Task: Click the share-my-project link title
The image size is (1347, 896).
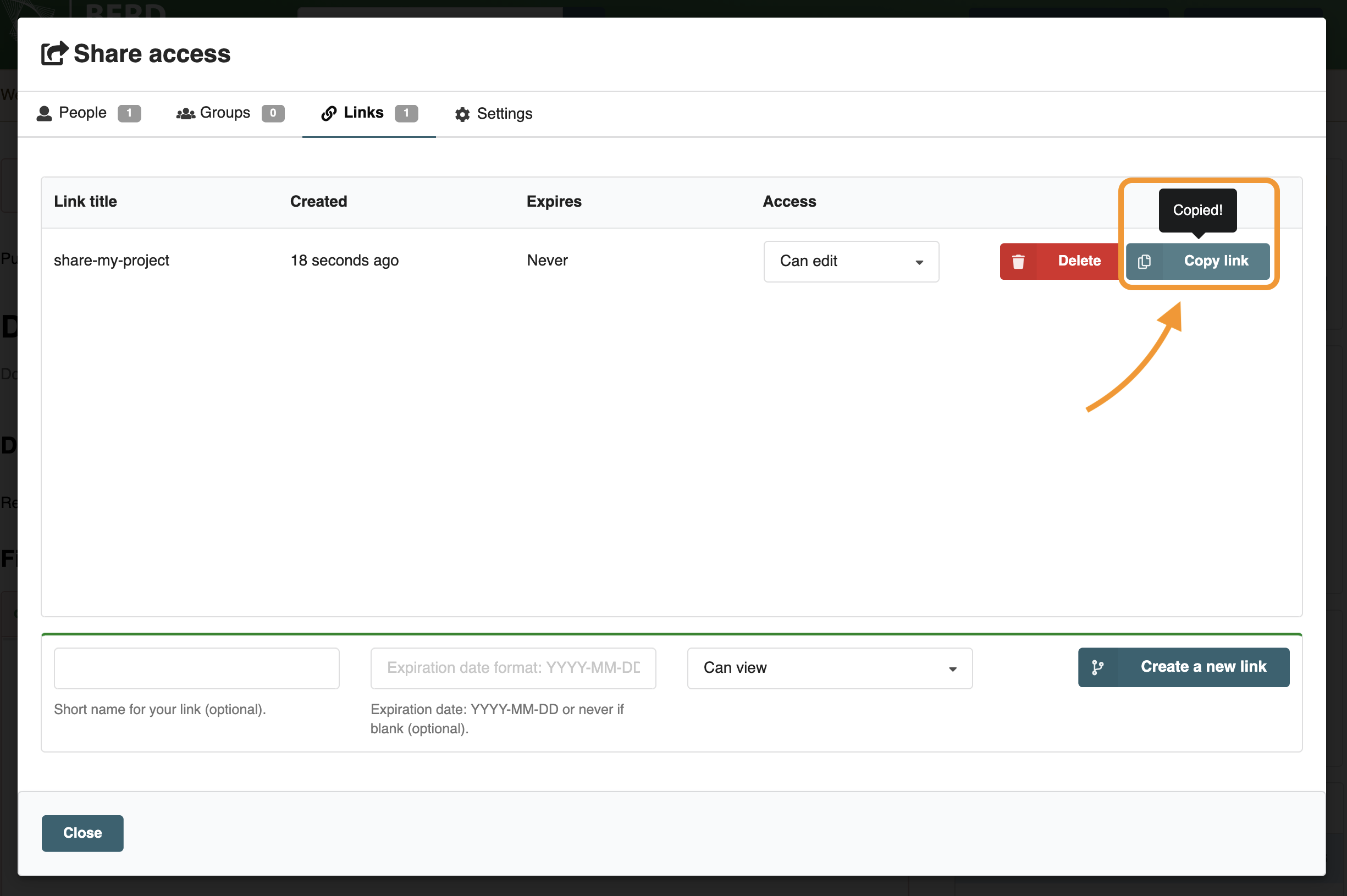Action: pyautogui.click(x=112, y=261)
